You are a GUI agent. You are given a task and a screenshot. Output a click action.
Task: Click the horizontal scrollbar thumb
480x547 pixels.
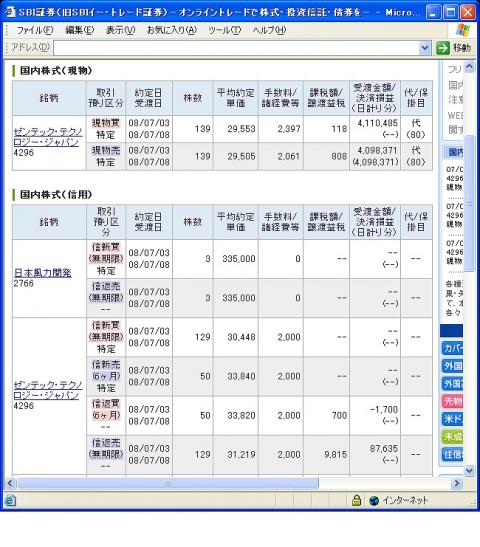[168, 483]
